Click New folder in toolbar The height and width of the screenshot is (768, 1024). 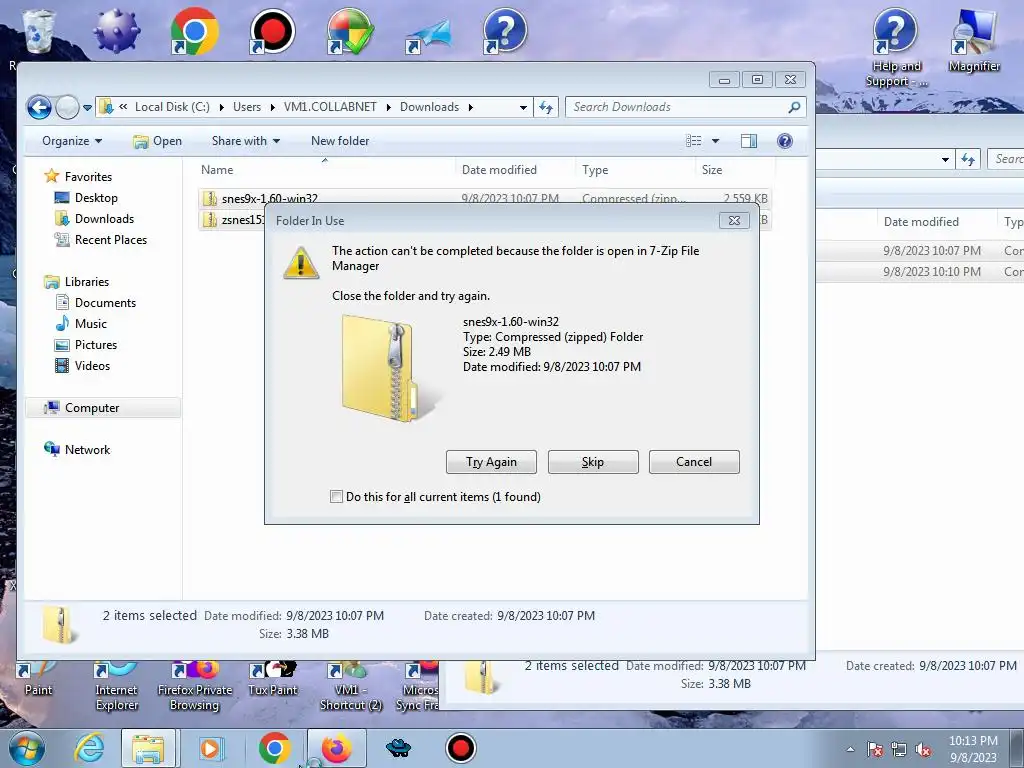tap(340, 140)
